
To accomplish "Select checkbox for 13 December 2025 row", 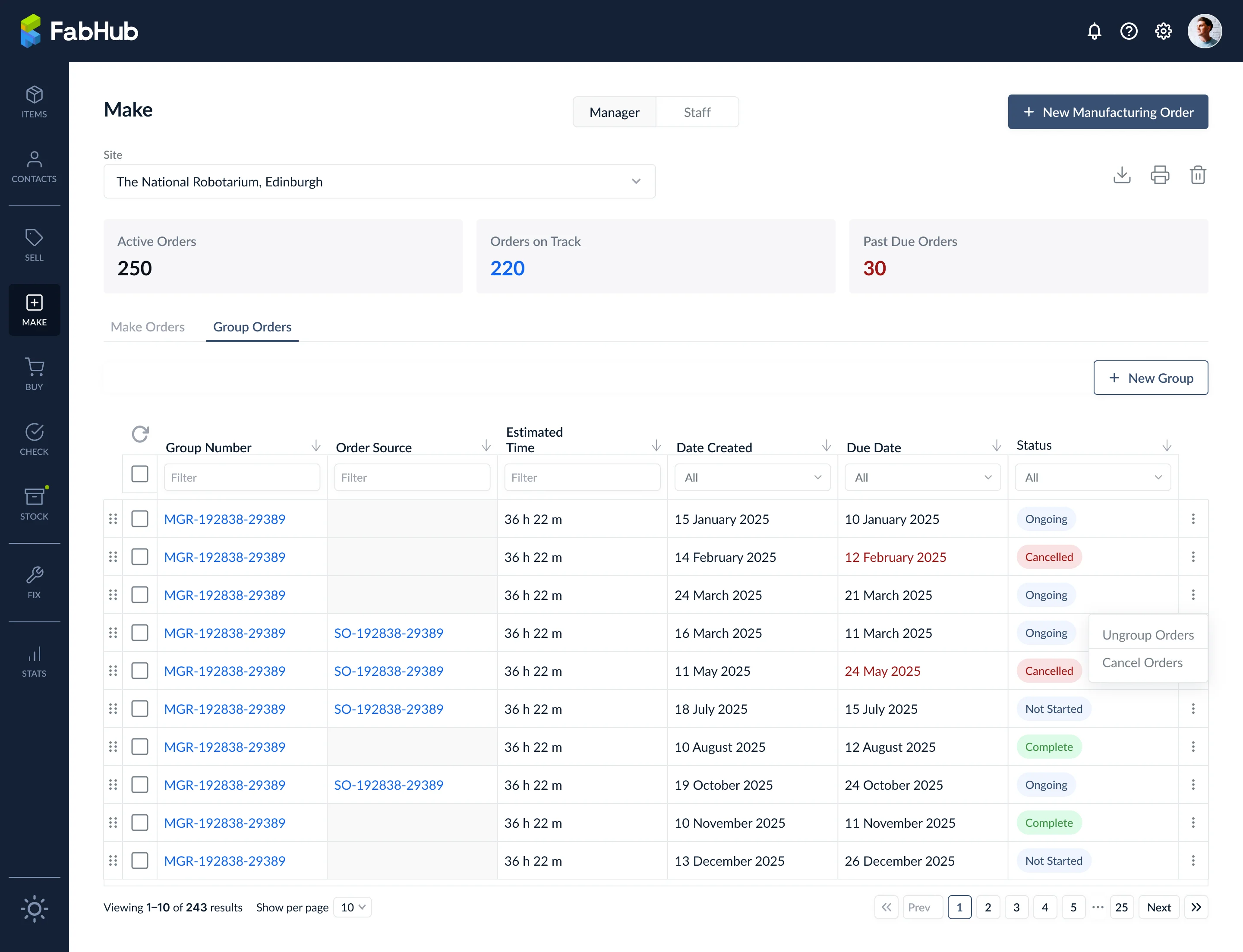I will pos(139,860).
